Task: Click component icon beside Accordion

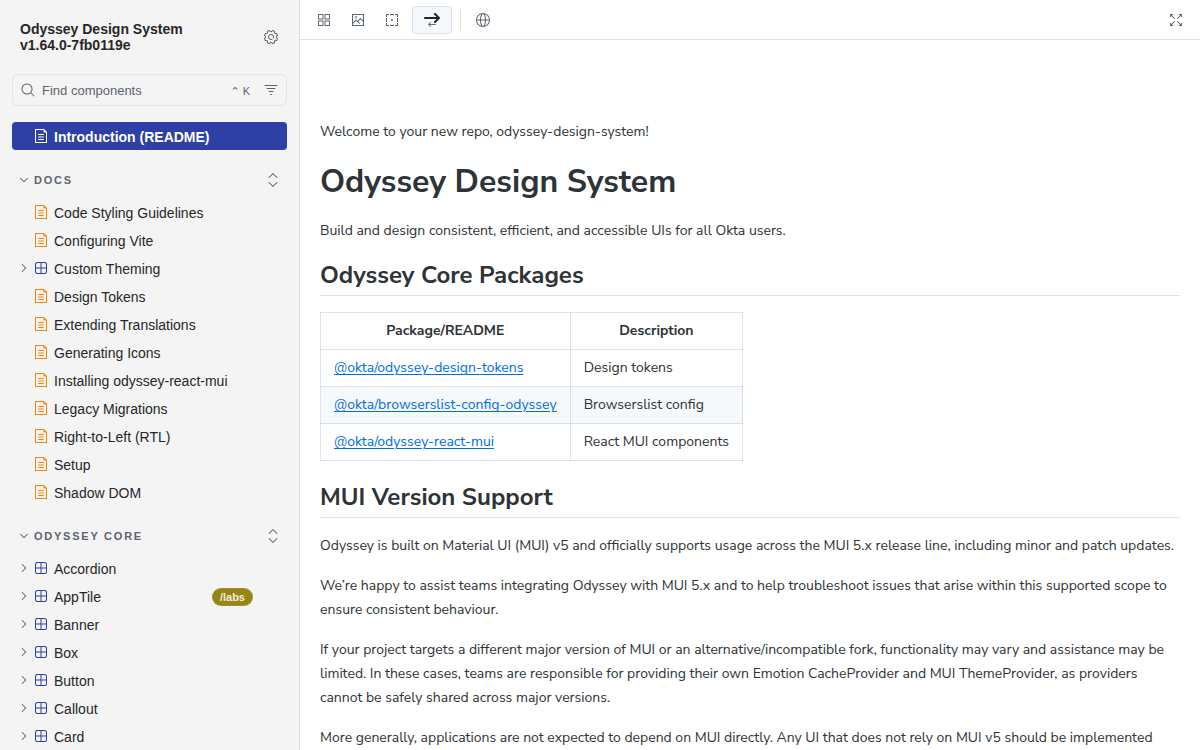Action: tap(41, 569)
